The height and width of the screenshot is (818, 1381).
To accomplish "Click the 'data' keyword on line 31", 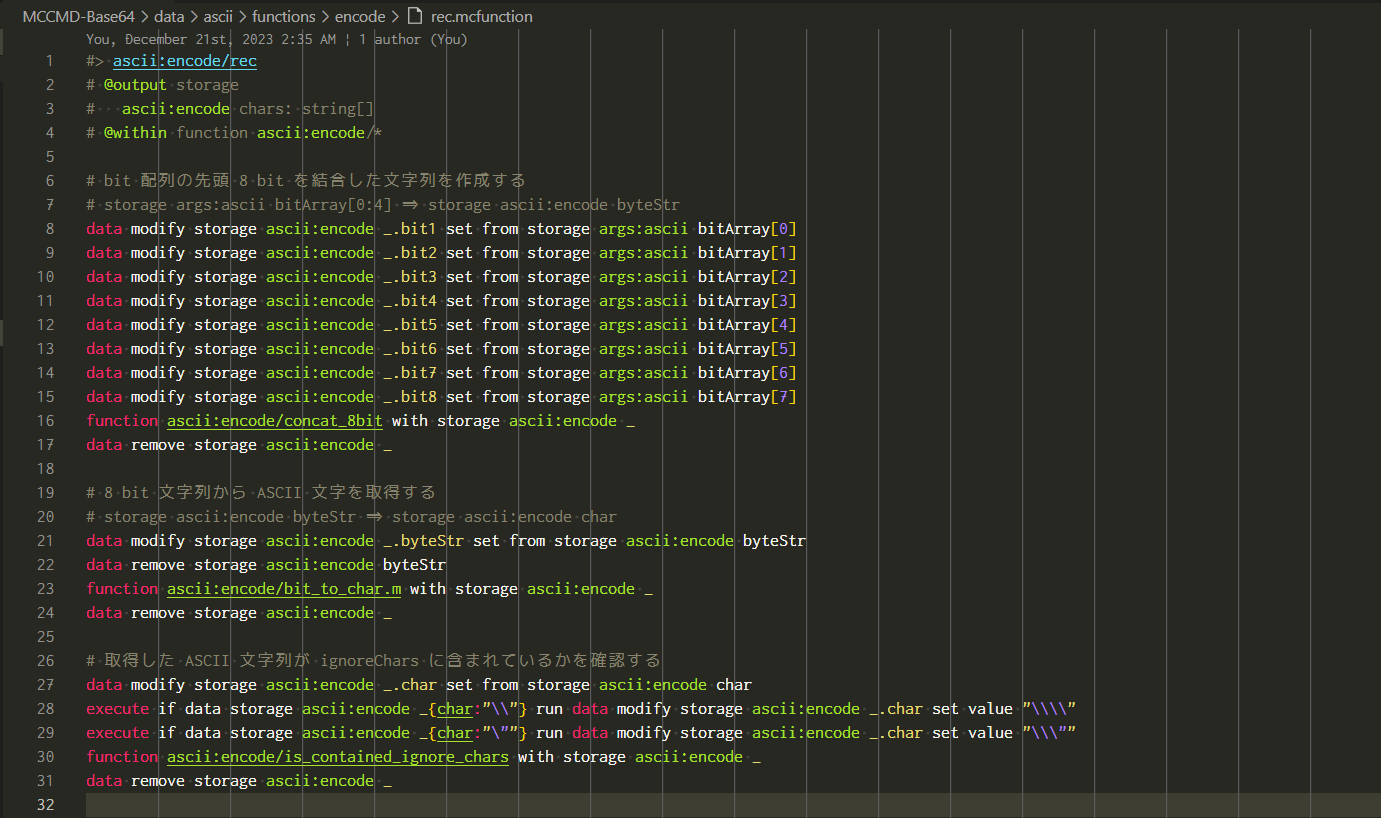I will 104,781.
